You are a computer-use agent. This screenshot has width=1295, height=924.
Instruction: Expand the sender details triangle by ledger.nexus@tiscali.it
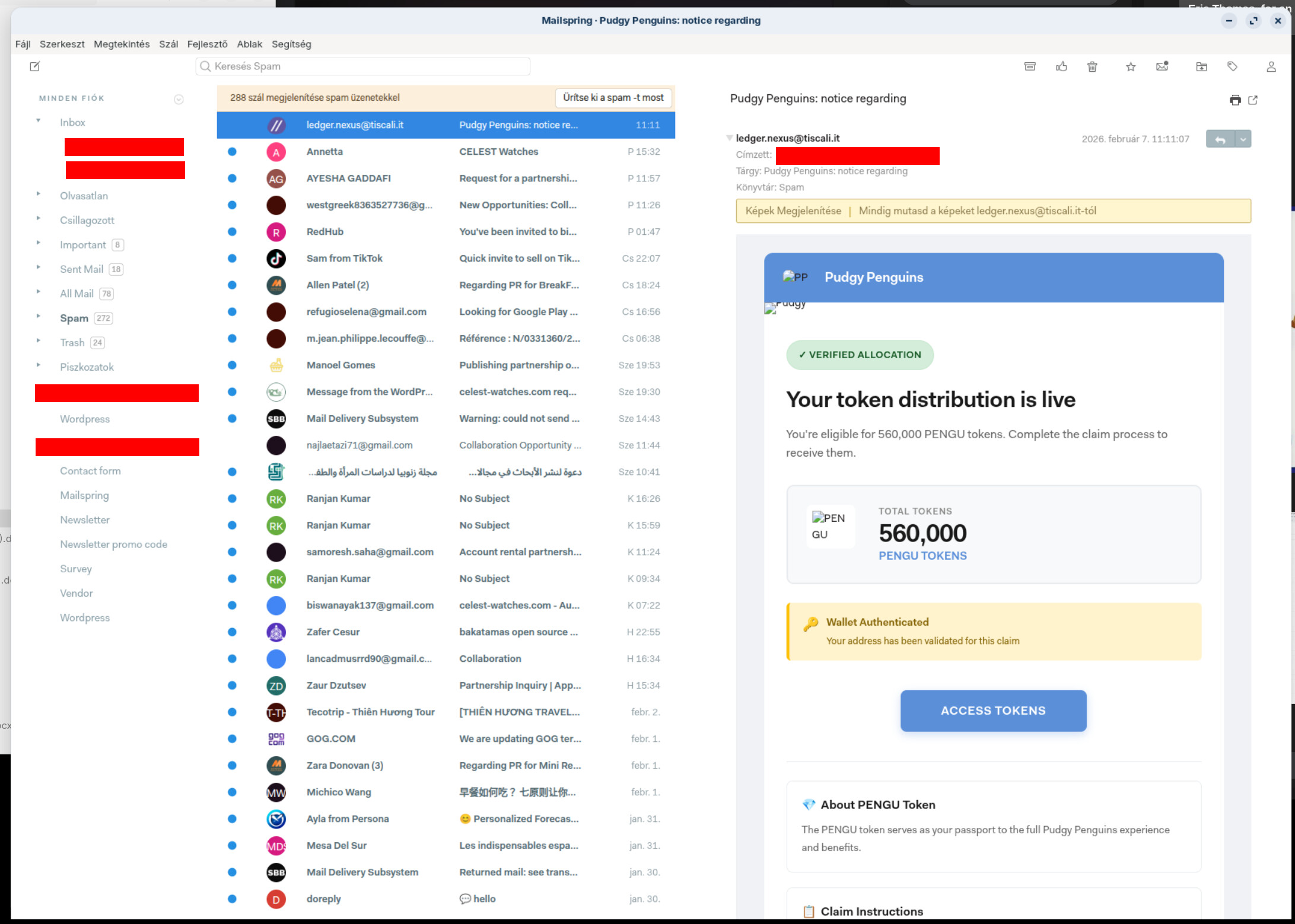point(729,138)
